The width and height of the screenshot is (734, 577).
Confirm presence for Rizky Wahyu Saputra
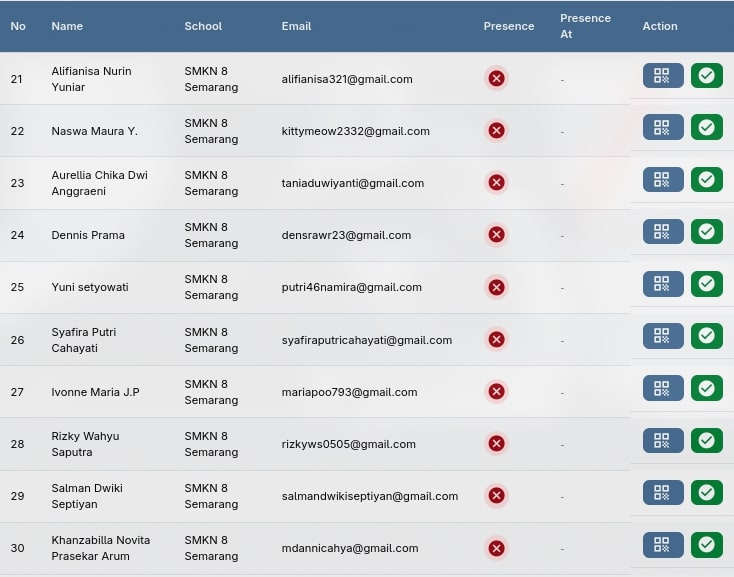tap(706, 440)
